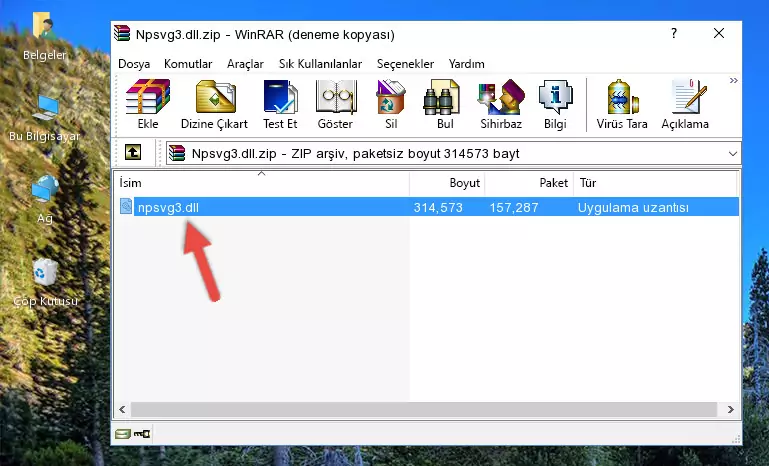Go up one folder level
The width and height of the screenshot is (769, 466).
(133, 153)
